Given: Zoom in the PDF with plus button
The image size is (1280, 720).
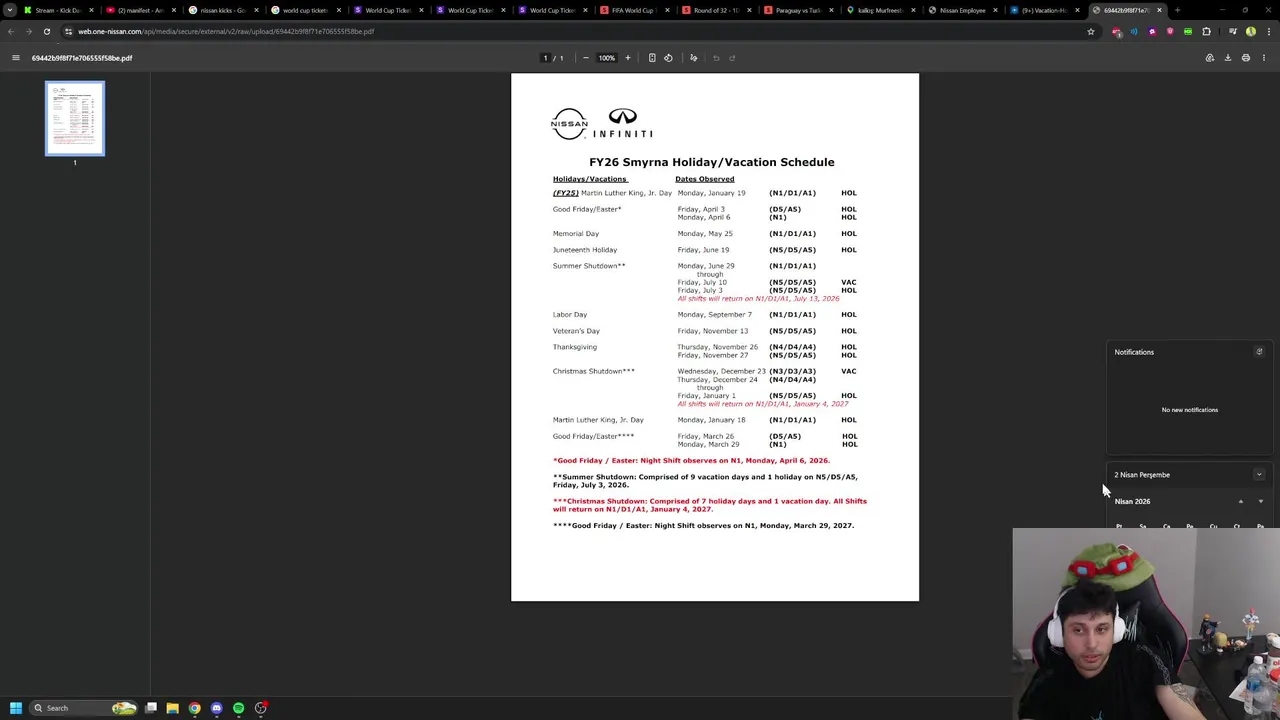Looking at the screenshot, I should tap(628, 58).
